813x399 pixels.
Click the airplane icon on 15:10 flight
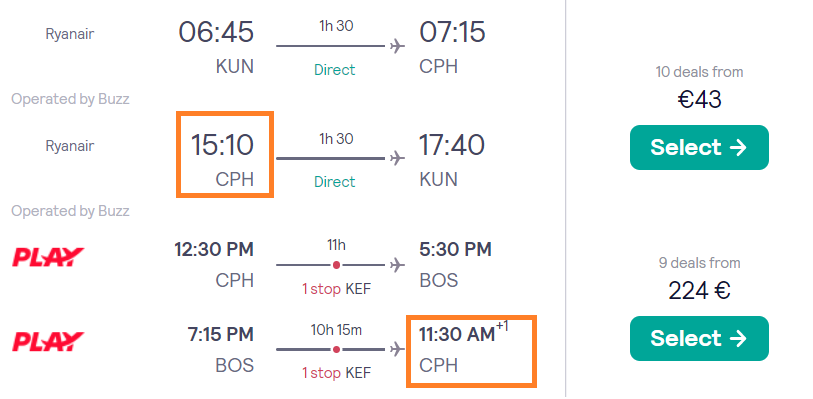click(x=397, y=158)
